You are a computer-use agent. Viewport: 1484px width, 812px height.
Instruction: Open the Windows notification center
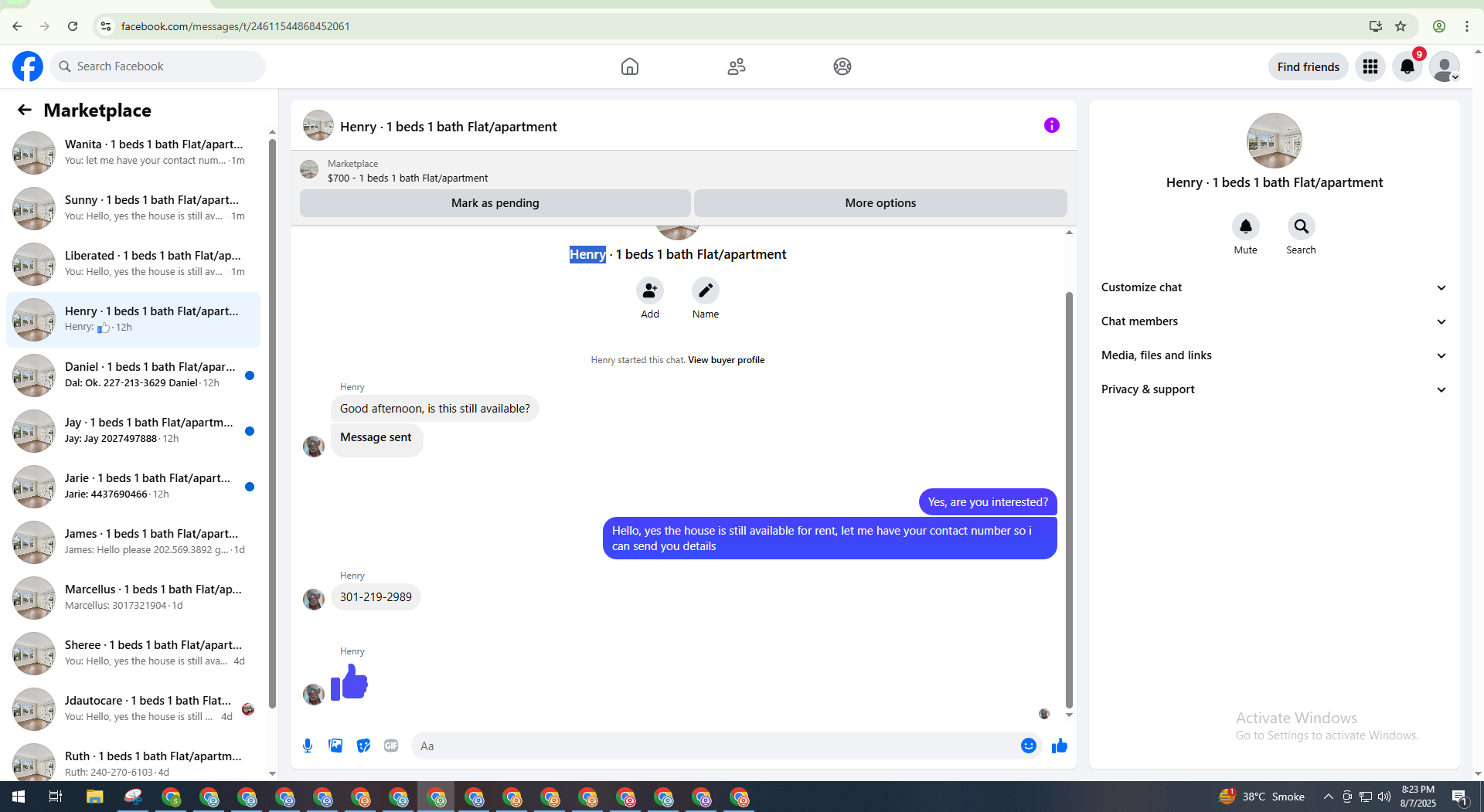click(x=1459, y=797)
